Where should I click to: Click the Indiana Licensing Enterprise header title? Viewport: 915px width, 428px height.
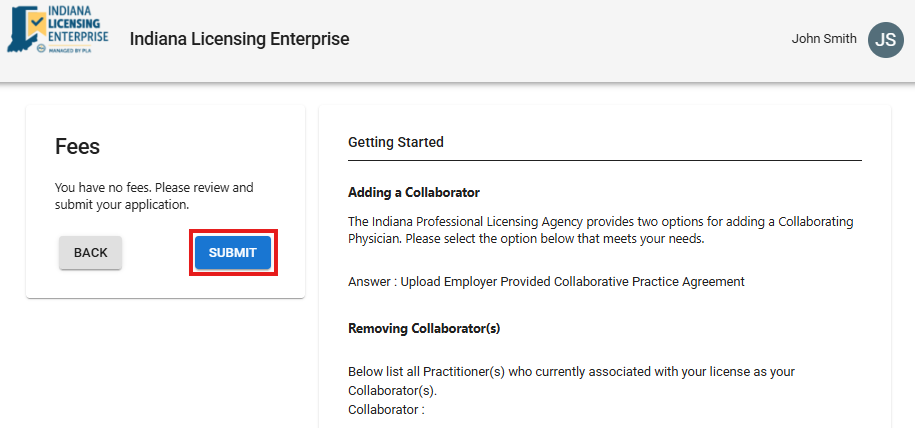coord(239,39)
